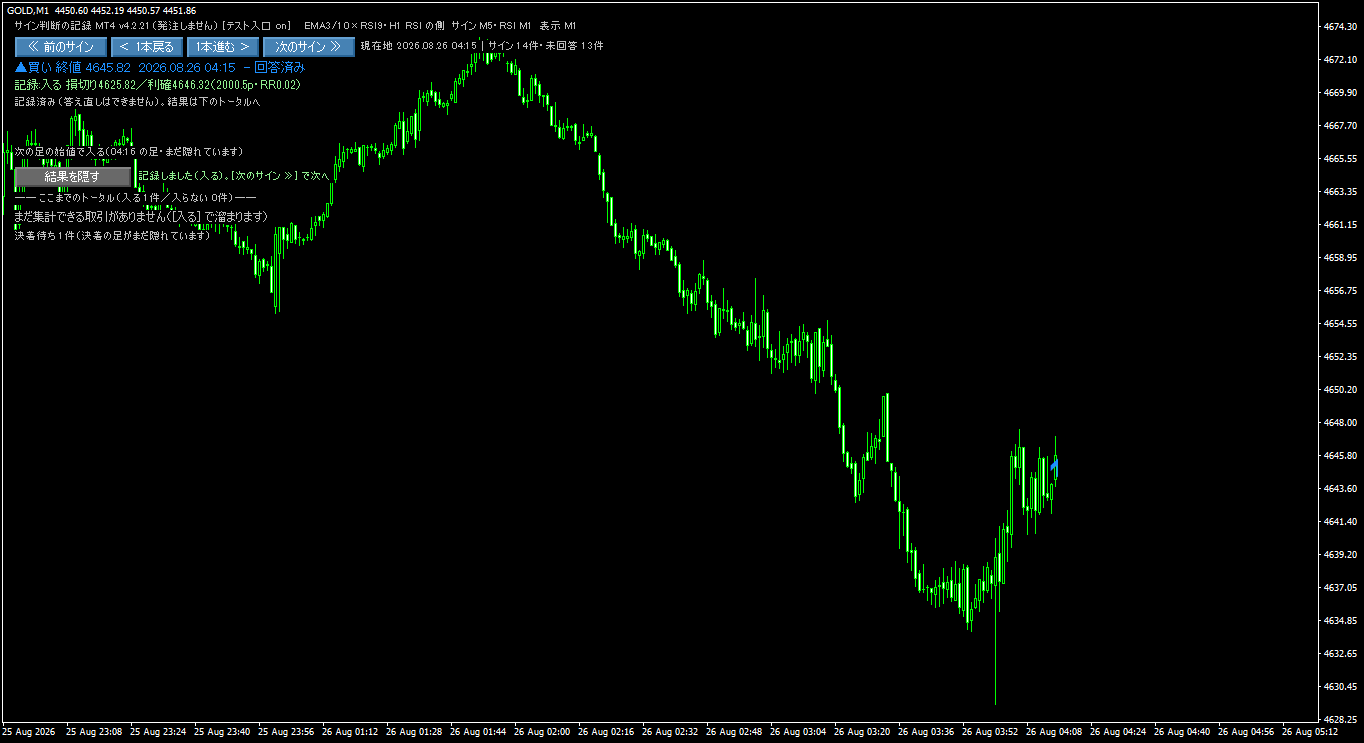Click the 4645.80 price axis label
Screen dimensions: 1364x743
(x=1339, y=456)
